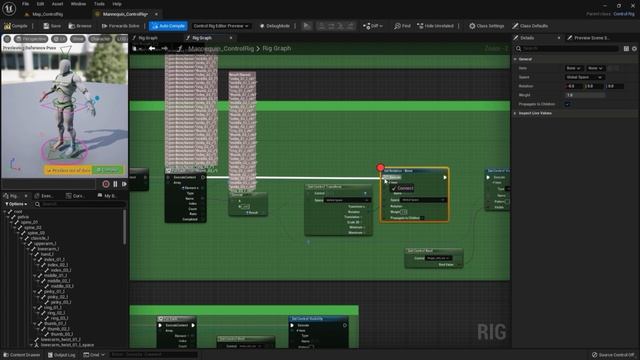Open Control Rig Editor Preview dropdown
640x360 pixels.
point(221,26)
